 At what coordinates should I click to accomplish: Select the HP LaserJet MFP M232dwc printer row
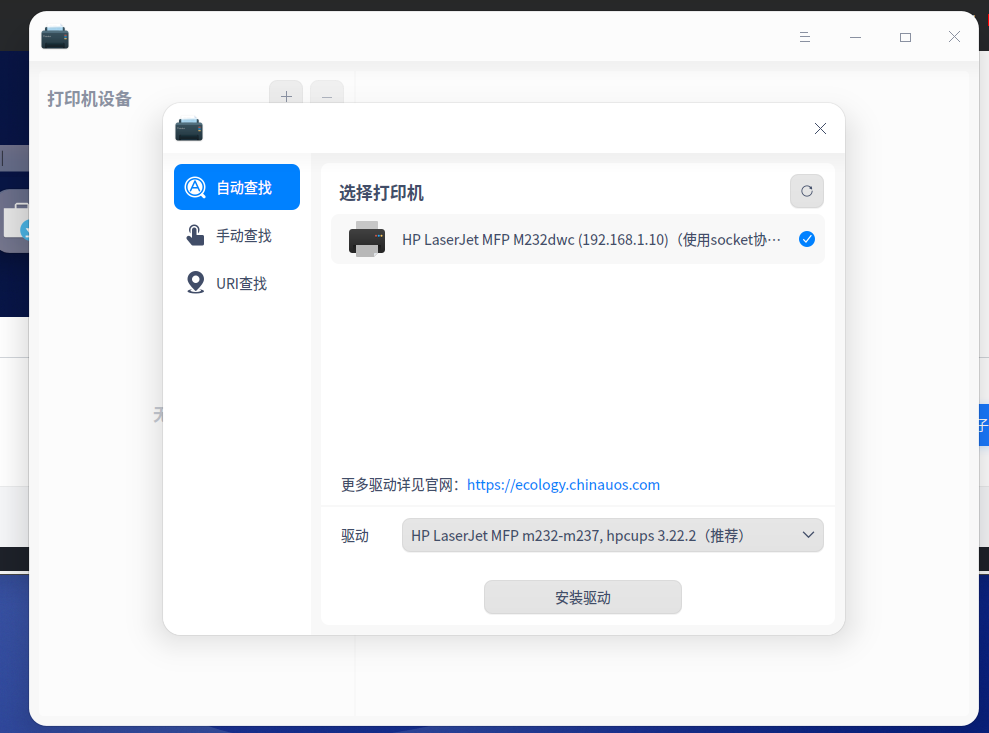[578, 239]
